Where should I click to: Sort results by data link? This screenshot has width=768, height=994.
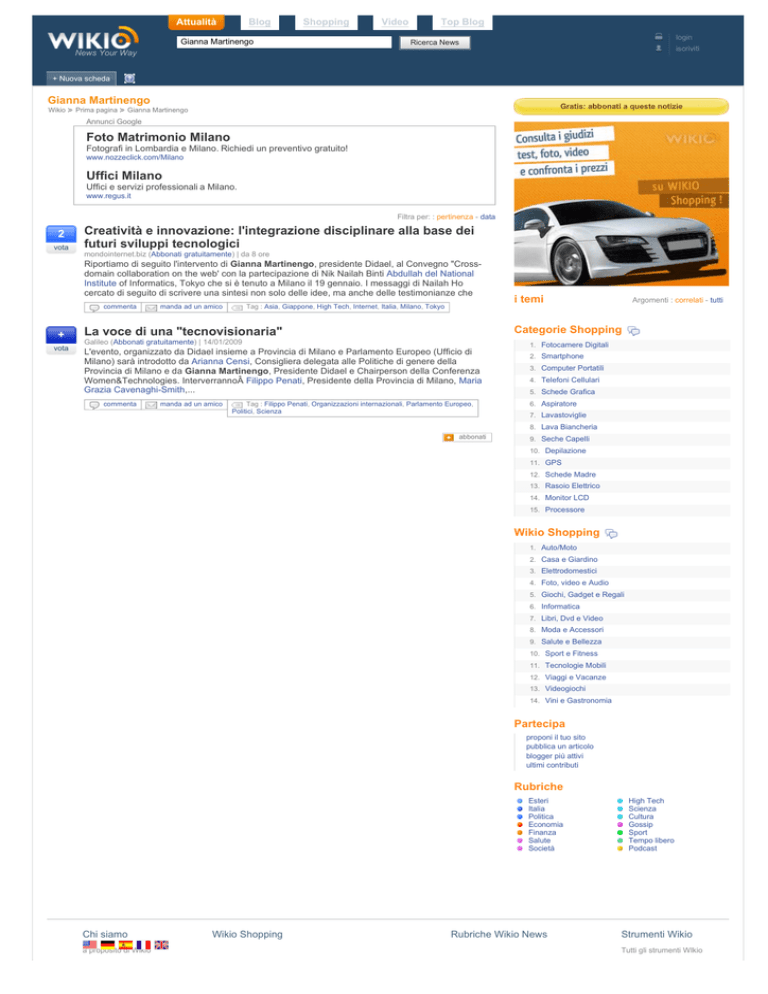pyautogui.click(x=488, y=217)
